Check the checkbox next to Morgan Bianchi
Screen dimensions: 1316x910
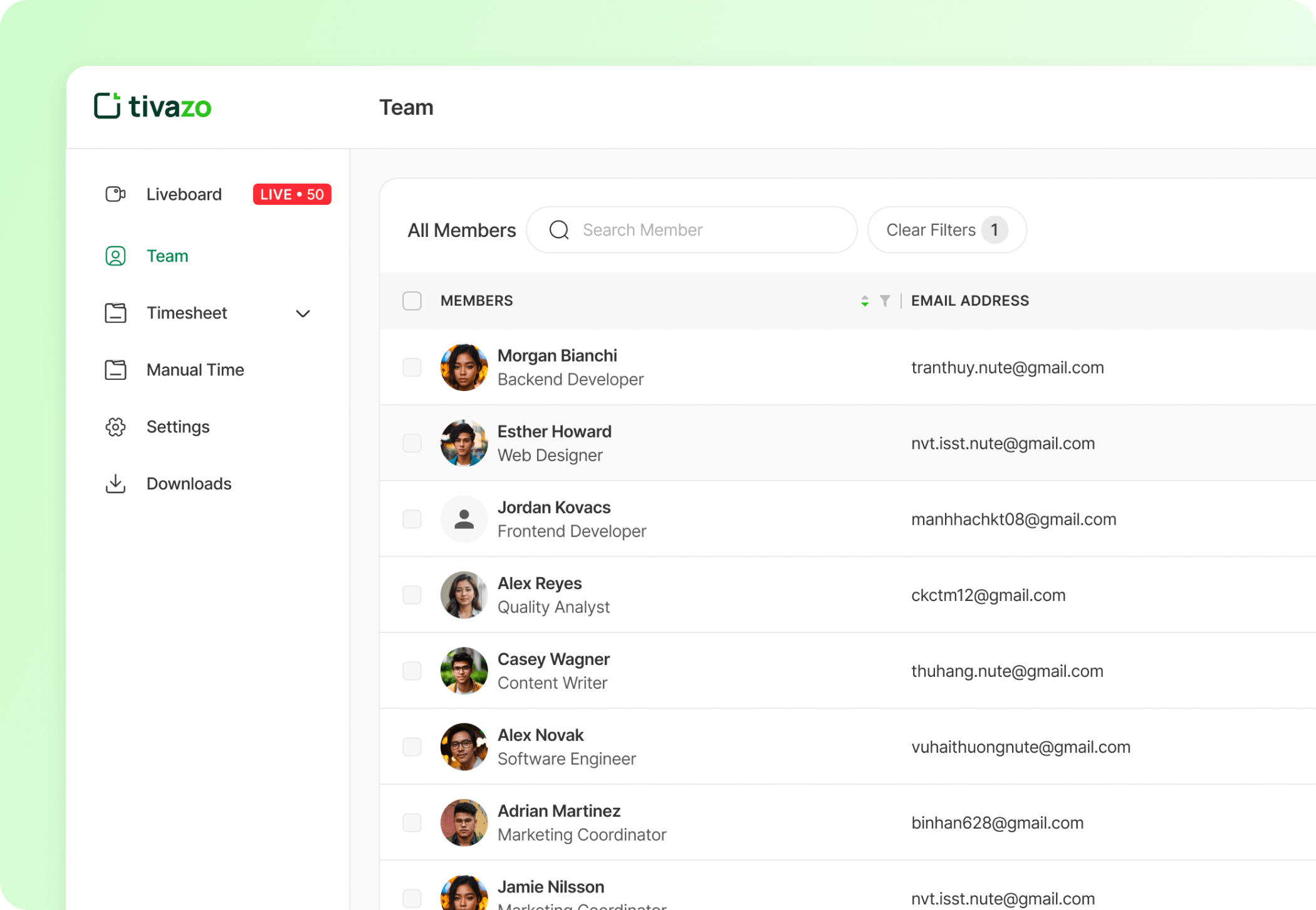412,367
